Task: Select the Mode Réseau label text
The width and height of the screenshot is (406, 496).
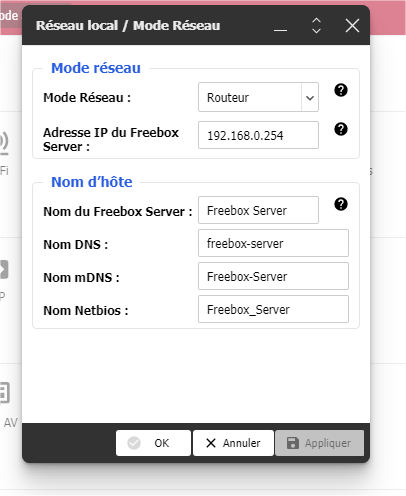Action: tap(87, 98)
